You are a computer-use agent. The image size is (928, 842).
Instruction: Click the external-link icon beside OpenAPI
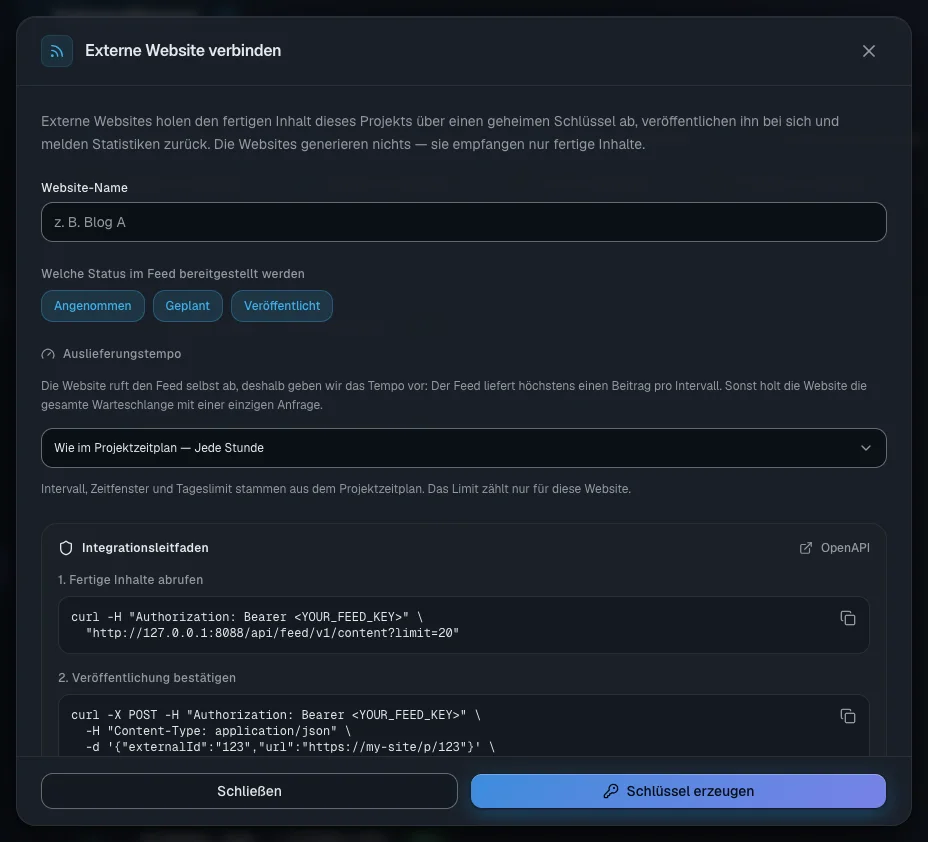pos(805,548)
